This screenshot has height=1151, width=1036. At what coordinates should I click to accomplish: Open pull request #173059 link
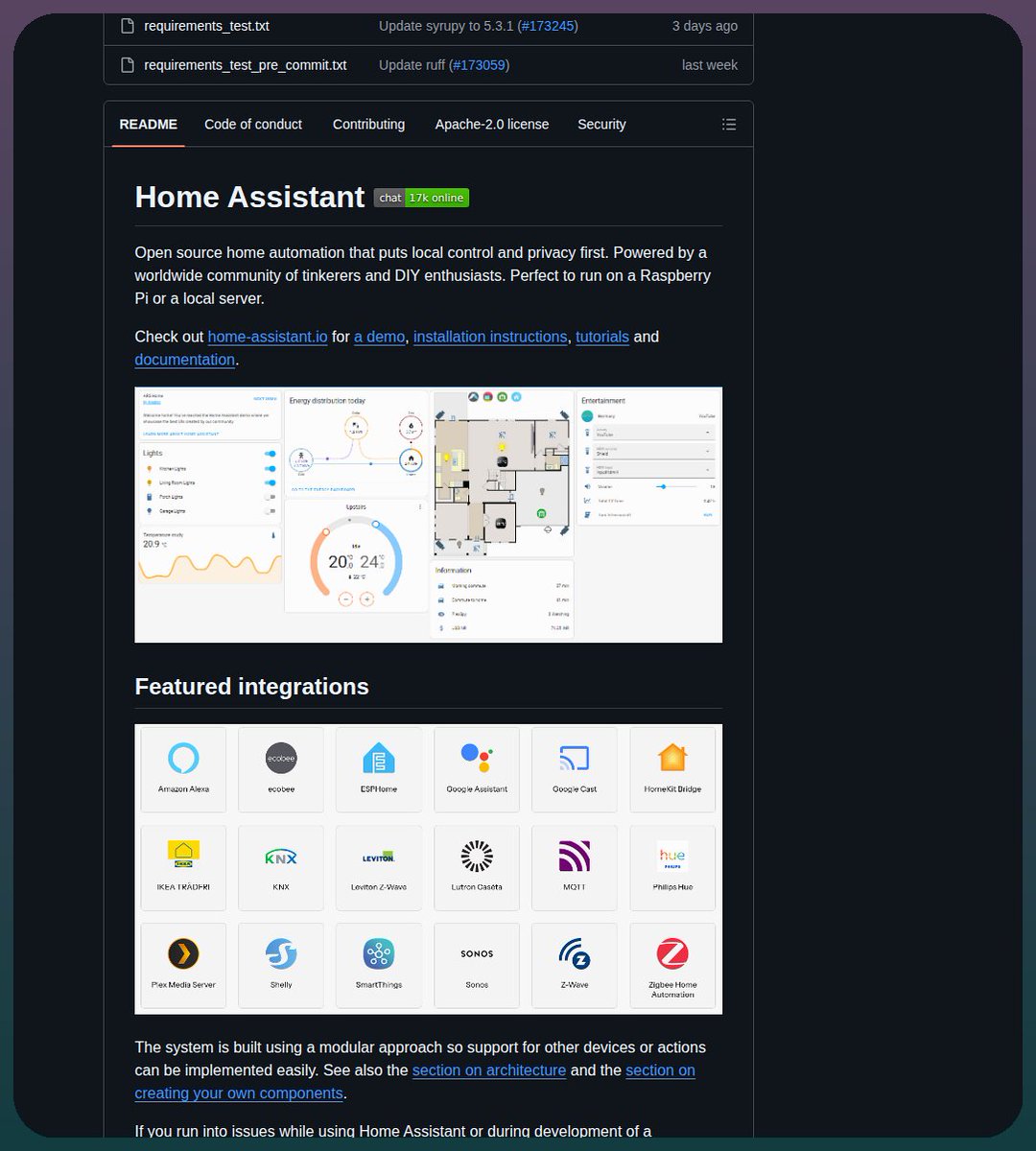tap(479, 65)
